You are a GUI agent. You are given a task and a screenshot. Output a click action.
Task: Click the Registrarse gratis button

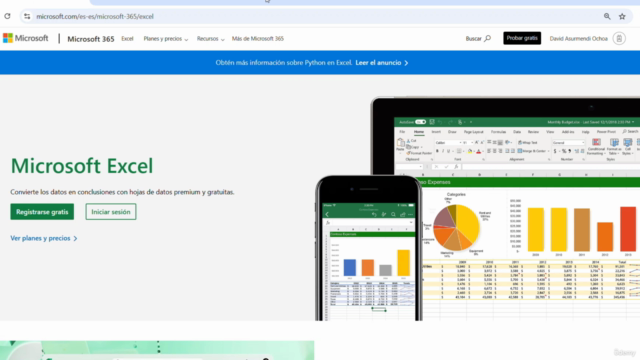coord(42,212)
